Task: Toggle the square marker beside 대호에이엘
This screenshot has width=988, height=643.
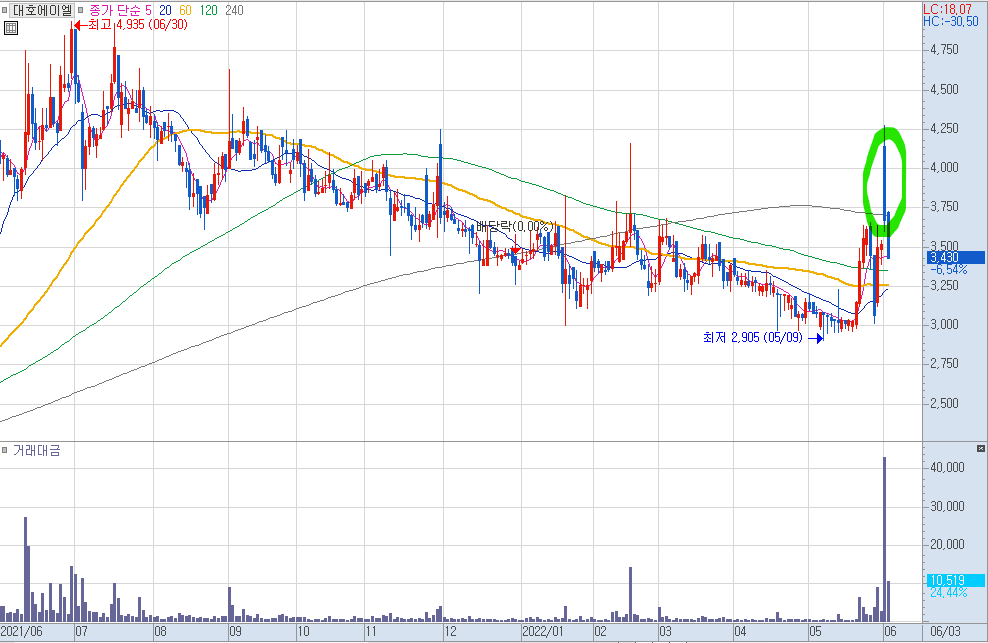Action: (4, 10)
